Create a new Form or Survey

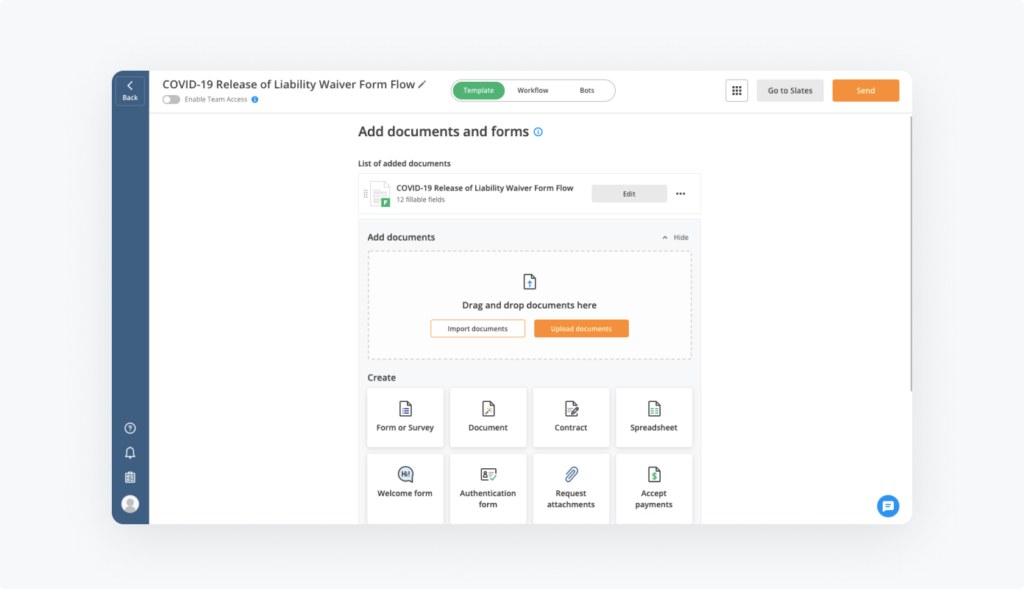tap(405, 417)
